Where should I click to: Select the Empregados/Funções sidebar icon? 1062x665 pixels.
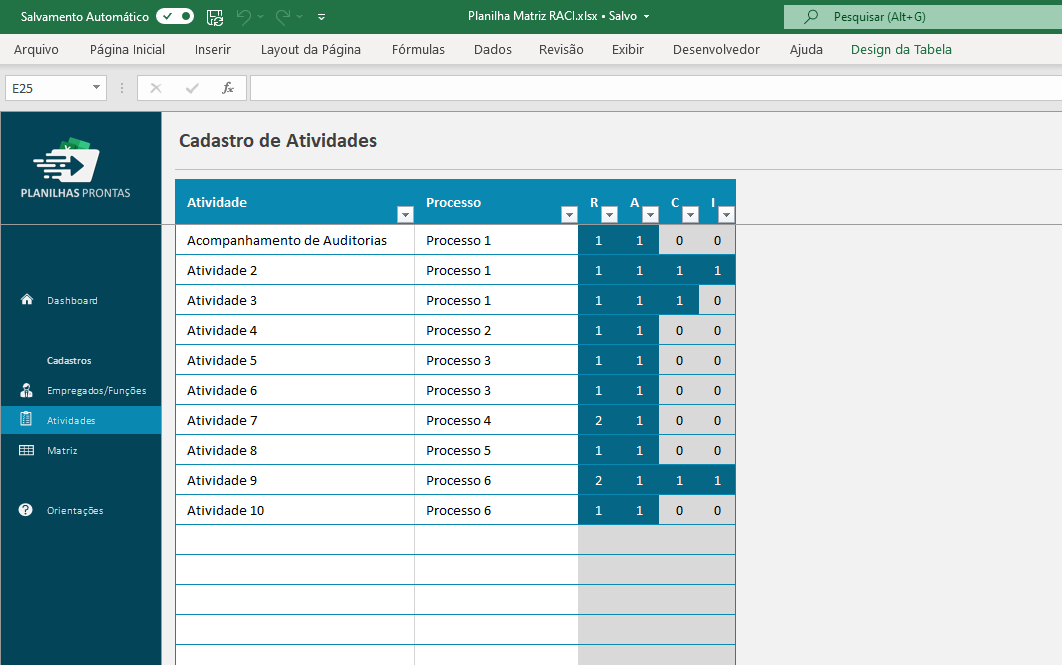click(x=24, y=390)
